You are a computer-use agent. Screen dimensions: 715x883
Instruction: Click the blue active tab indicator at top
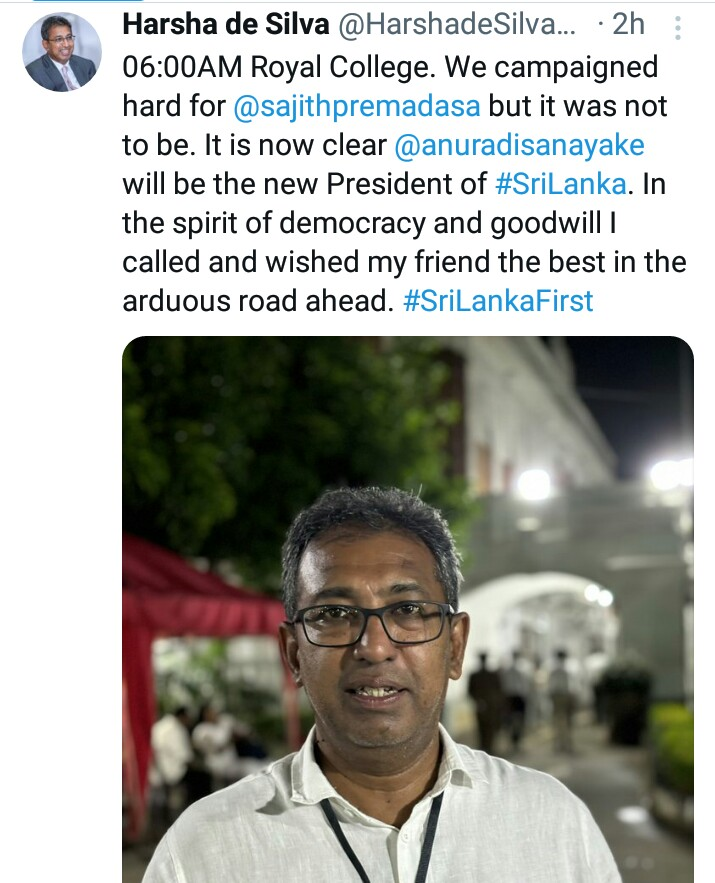(x=87, y=1)
